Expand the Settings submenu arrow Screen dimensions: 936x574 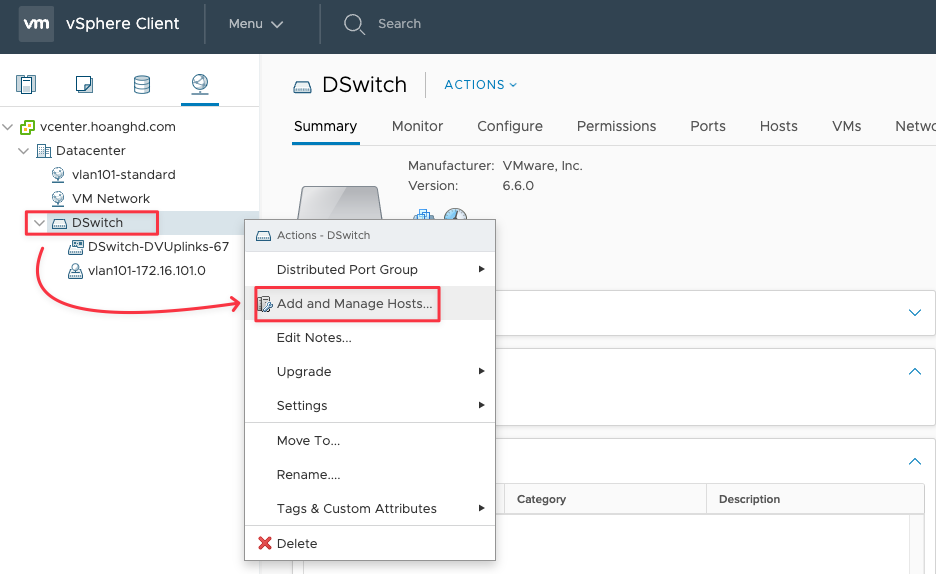481,405
